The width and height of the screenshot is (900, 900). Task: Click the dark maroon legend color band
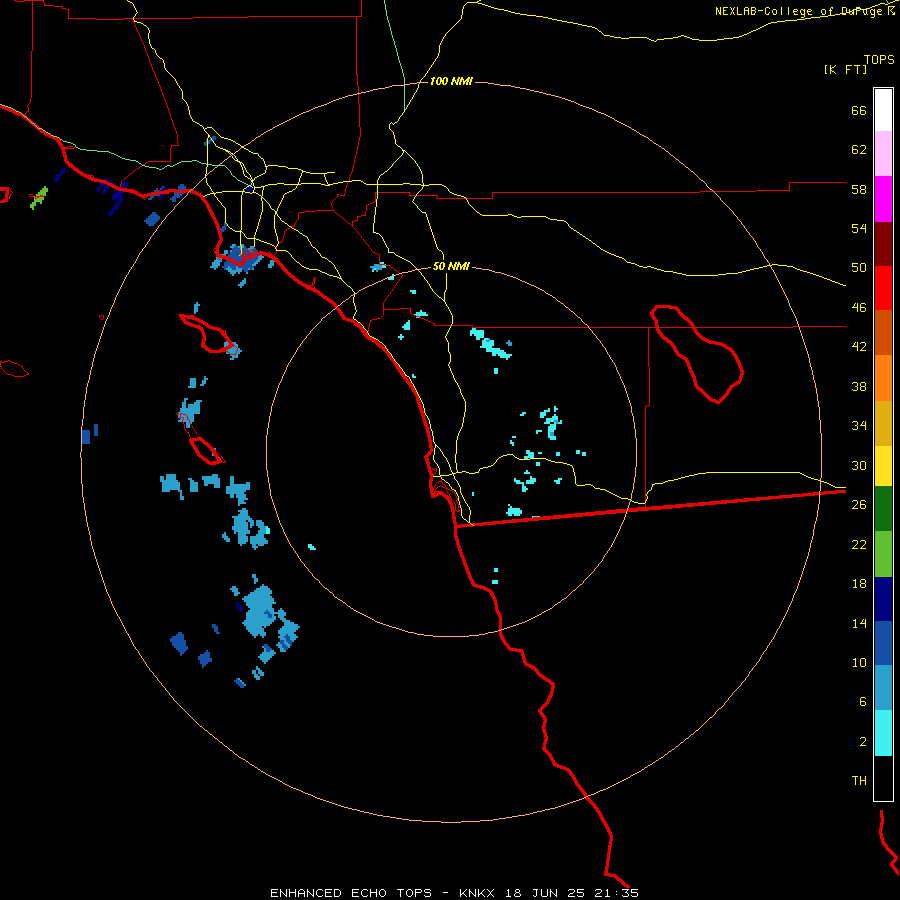(883, 244)
